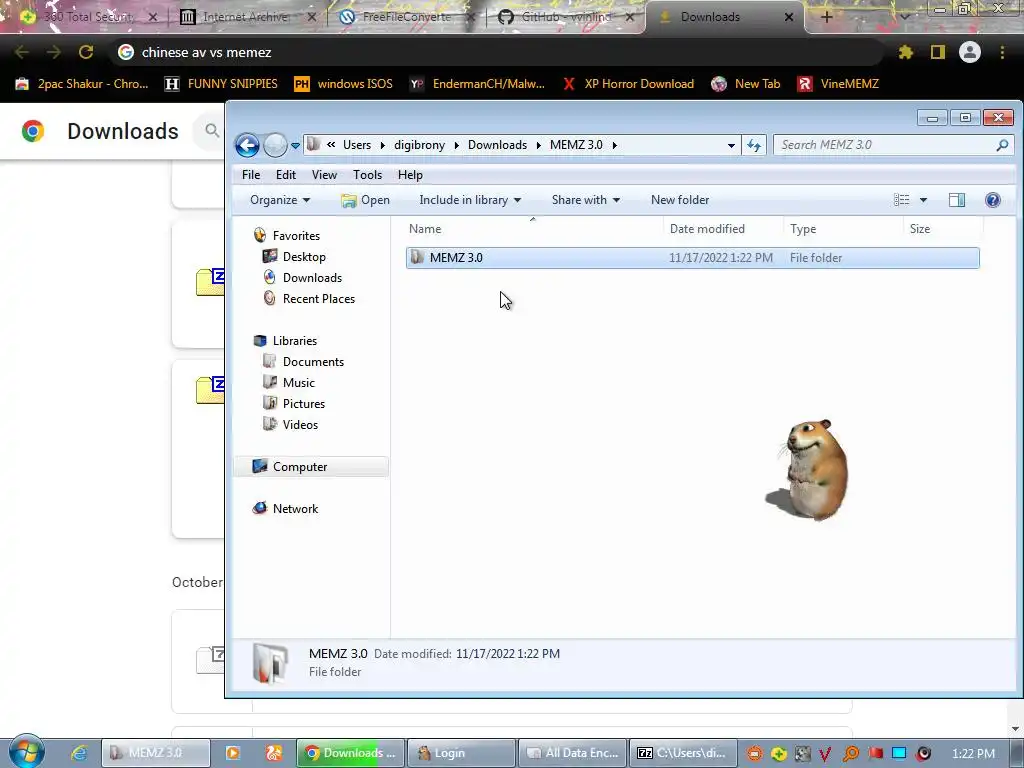Open the Chrome three-dot menu
Screen dimensions: 1024x768
(1002, 52)
